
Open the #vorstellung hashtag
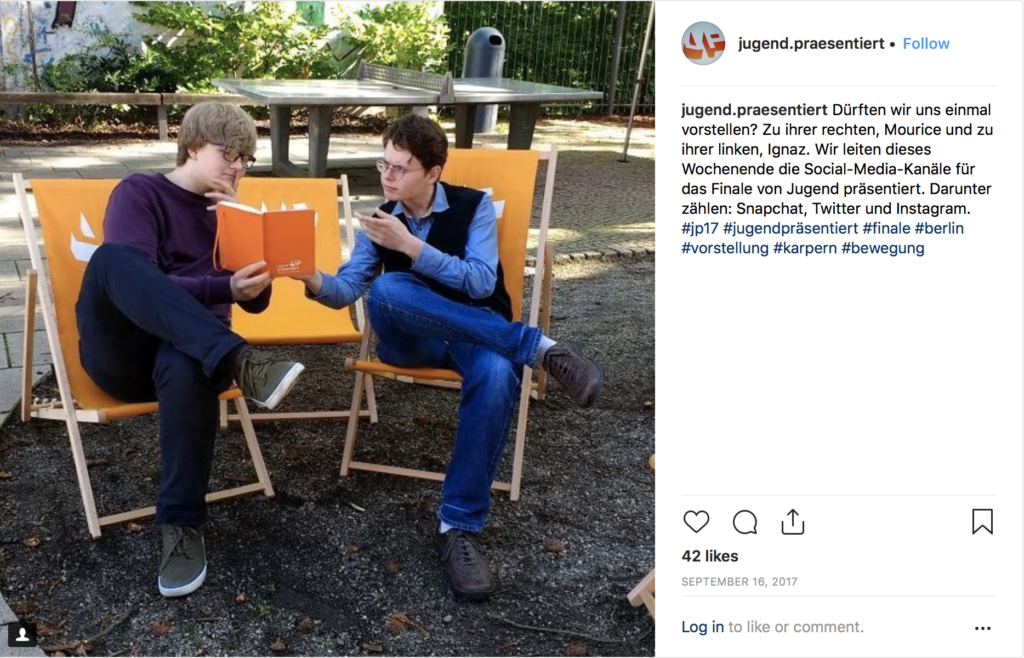coord(725,248)
